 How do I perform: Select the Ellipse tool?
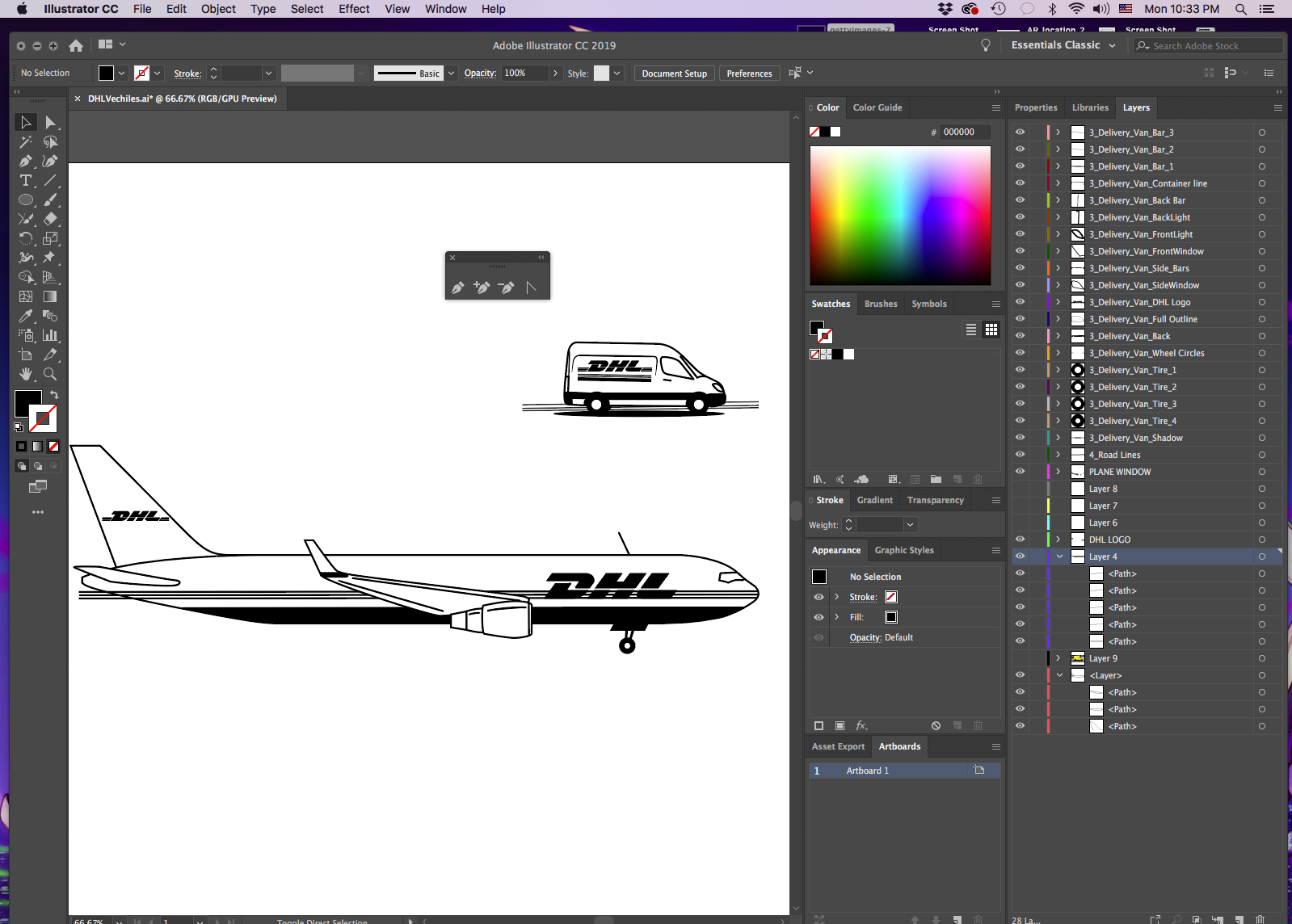point(25,199)
